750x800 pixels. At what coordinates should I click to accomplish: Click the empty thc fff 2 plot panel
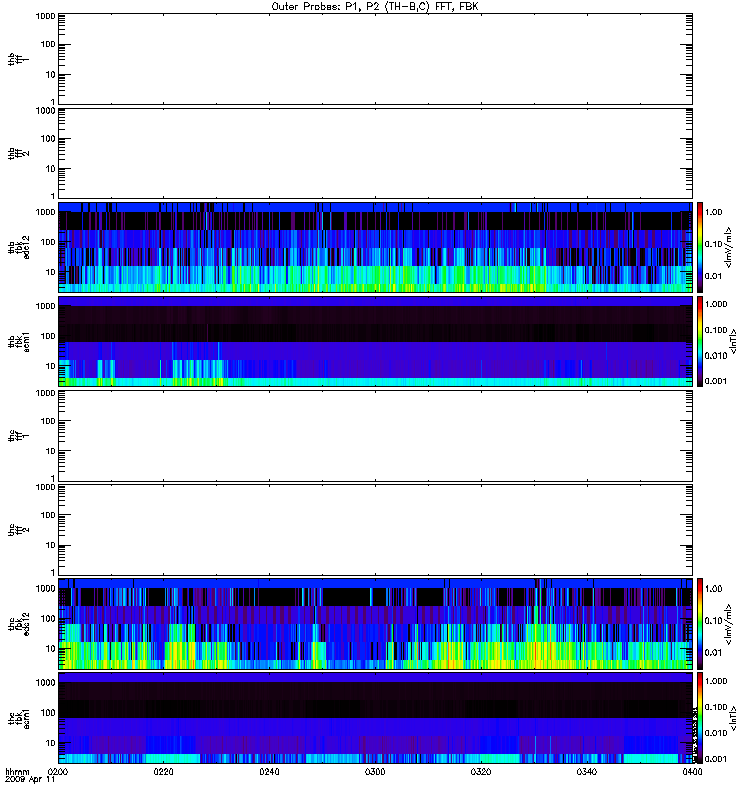pyautogui.click(x=375, y=530)
